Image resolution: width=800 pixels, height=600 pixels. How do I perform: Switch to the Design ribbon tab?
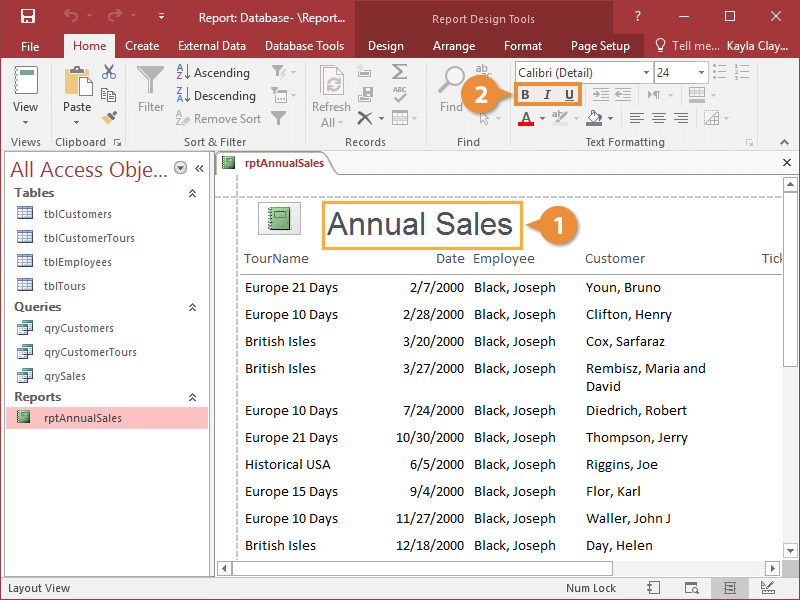pos(385,46)
